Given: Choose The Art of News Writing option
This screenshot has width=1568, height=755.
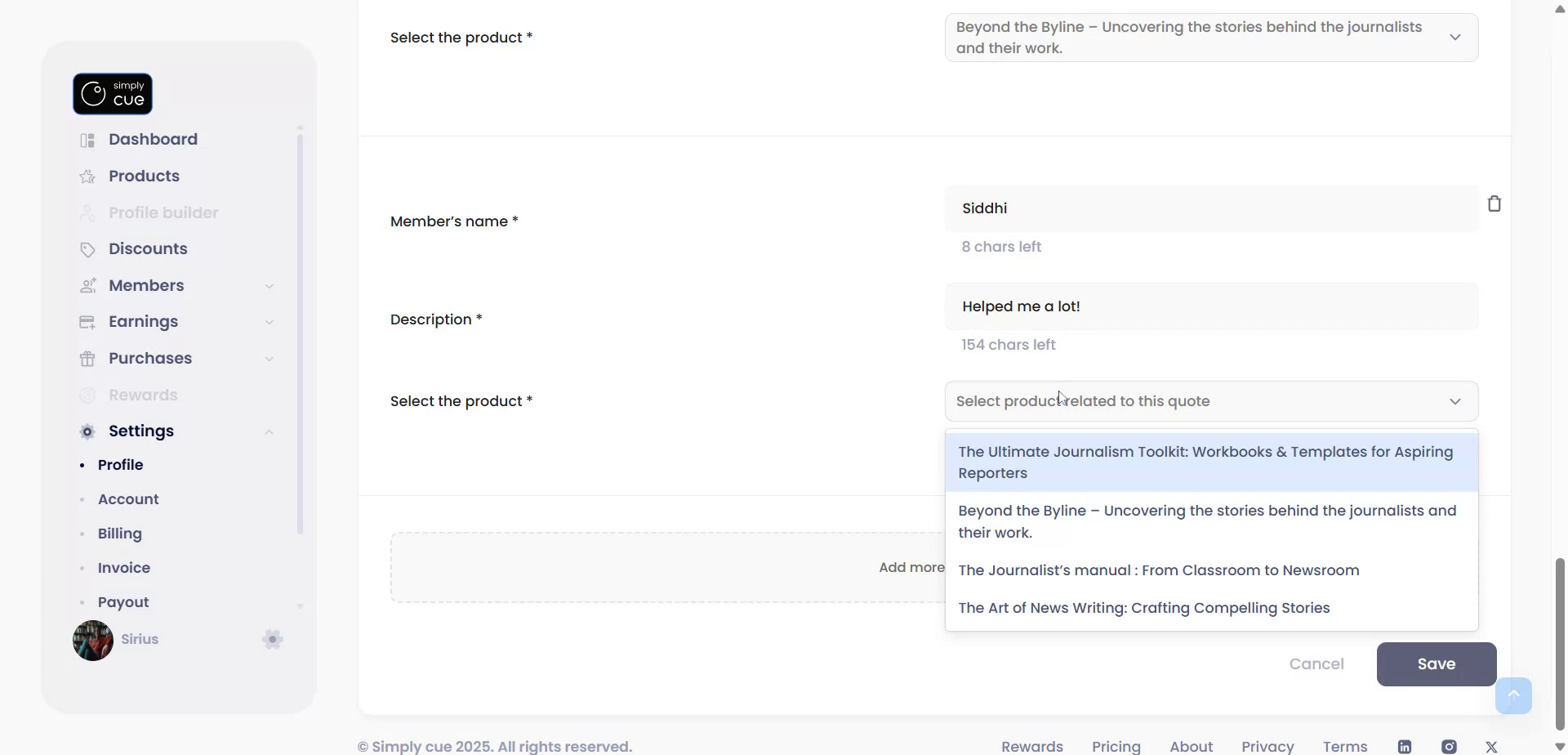Looking at the screenshot, I should (1143, 608).
